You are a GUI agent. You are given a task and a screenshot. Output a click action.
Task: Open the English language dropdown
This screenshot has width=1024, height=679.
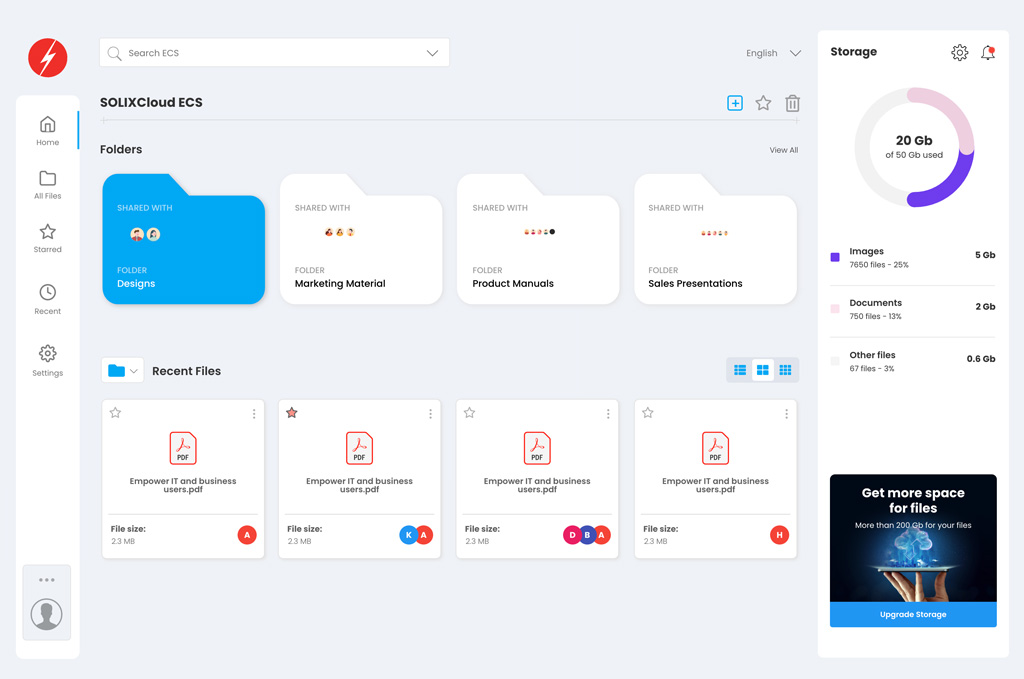point(773,53)
